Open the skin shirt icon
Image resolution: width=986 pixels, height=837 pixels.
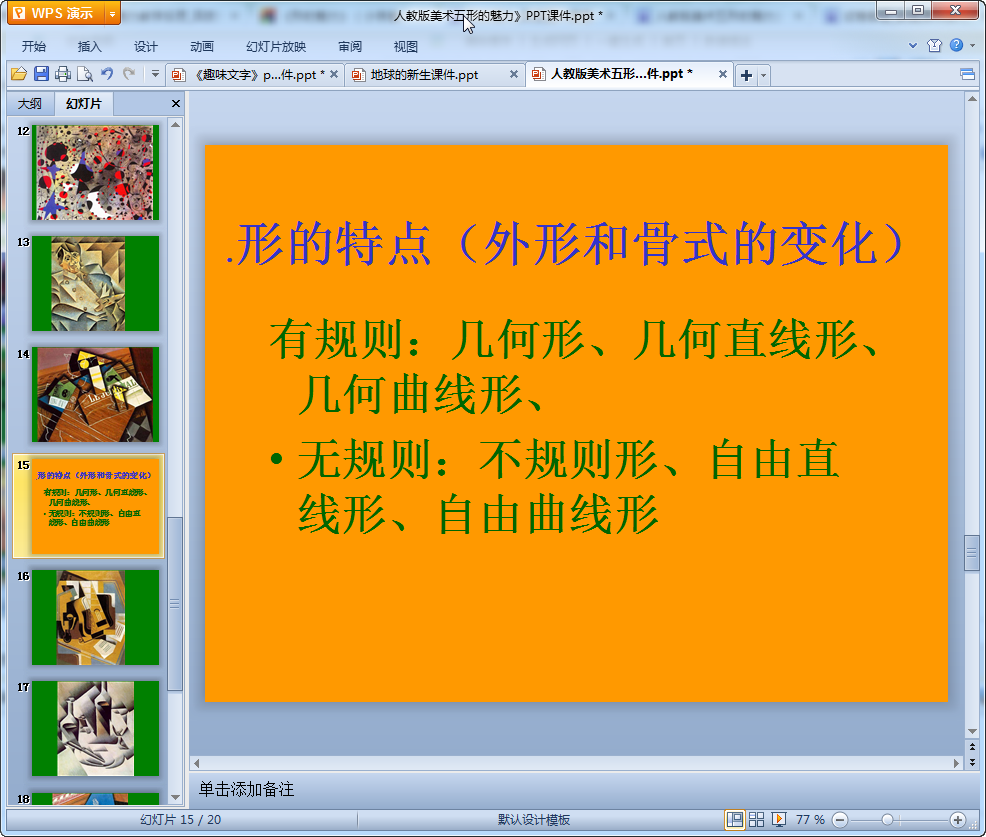[934, 45]
